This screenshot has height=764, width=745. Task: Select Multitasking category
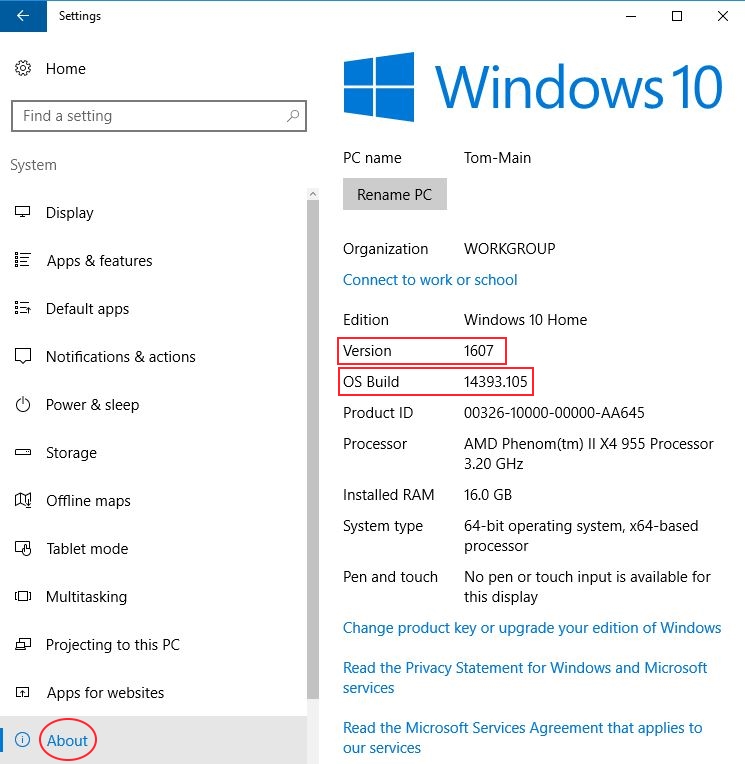point(86,597)
